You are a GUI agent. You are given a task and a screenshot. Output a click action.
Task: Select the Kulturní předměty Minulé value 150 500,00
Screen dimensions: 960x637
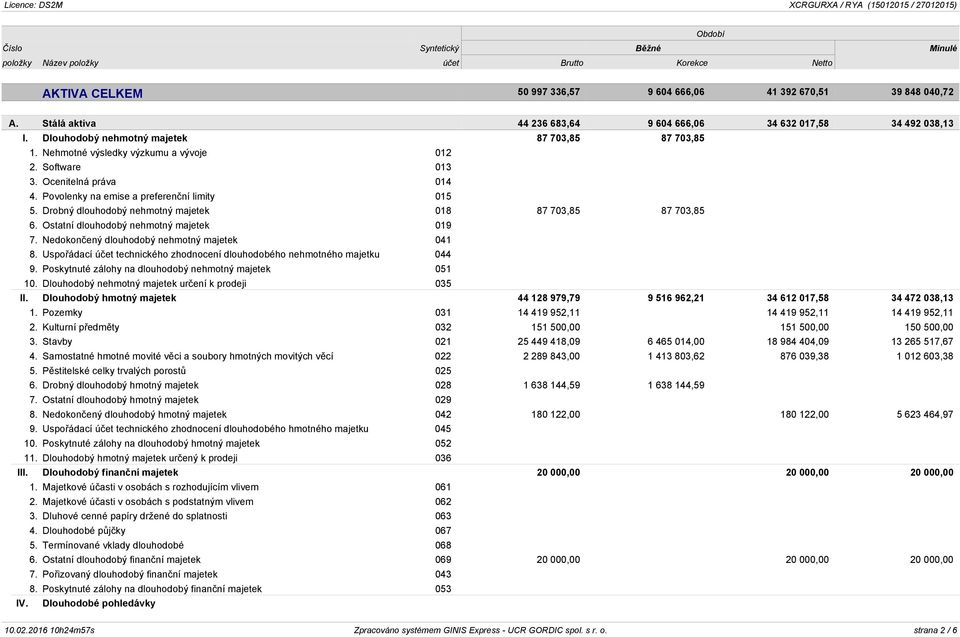[x=928, y=327]
